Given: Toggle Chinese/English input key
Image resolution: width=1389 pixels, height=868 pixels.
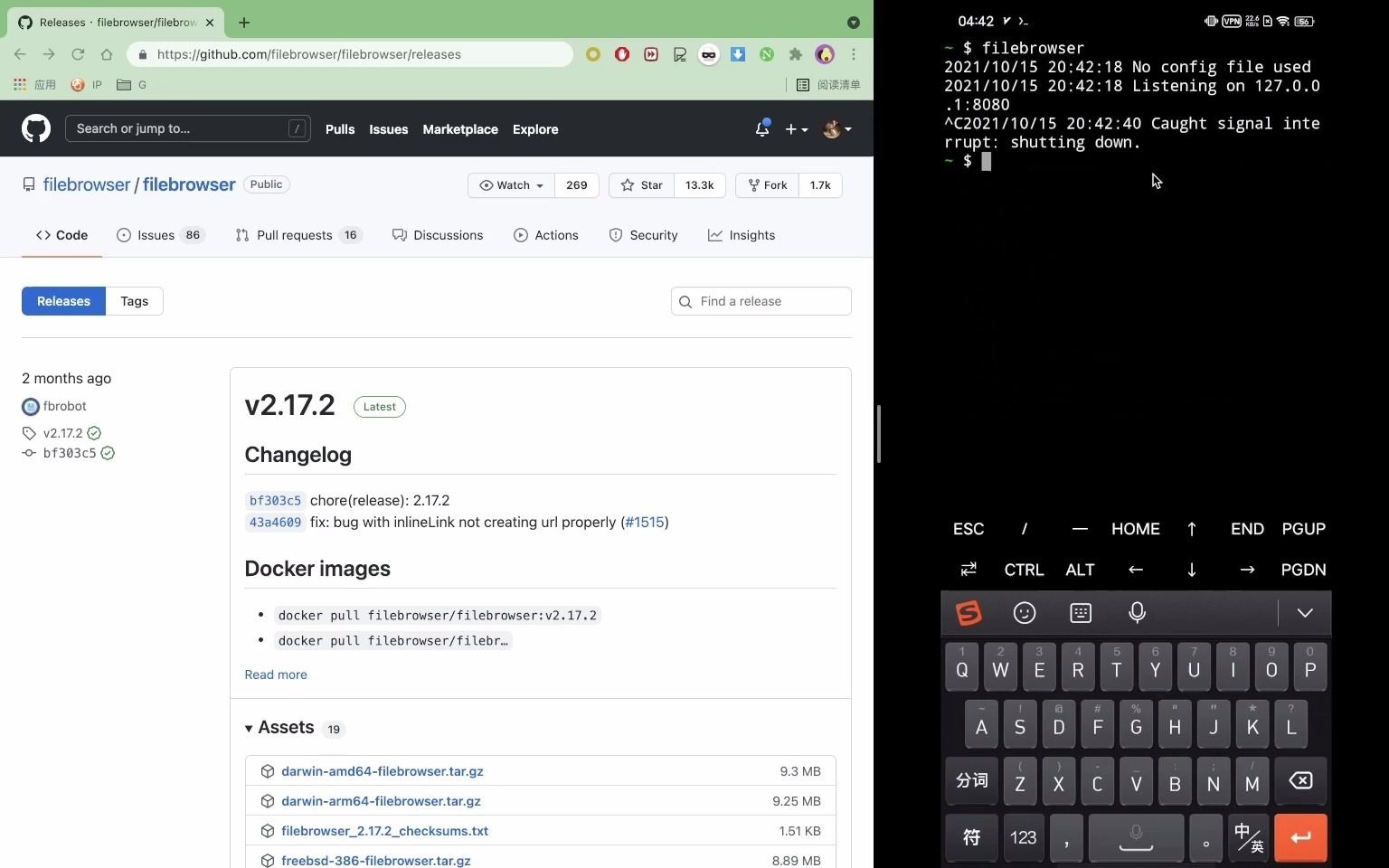Looking at the screenshot, I should [1249, 838].
